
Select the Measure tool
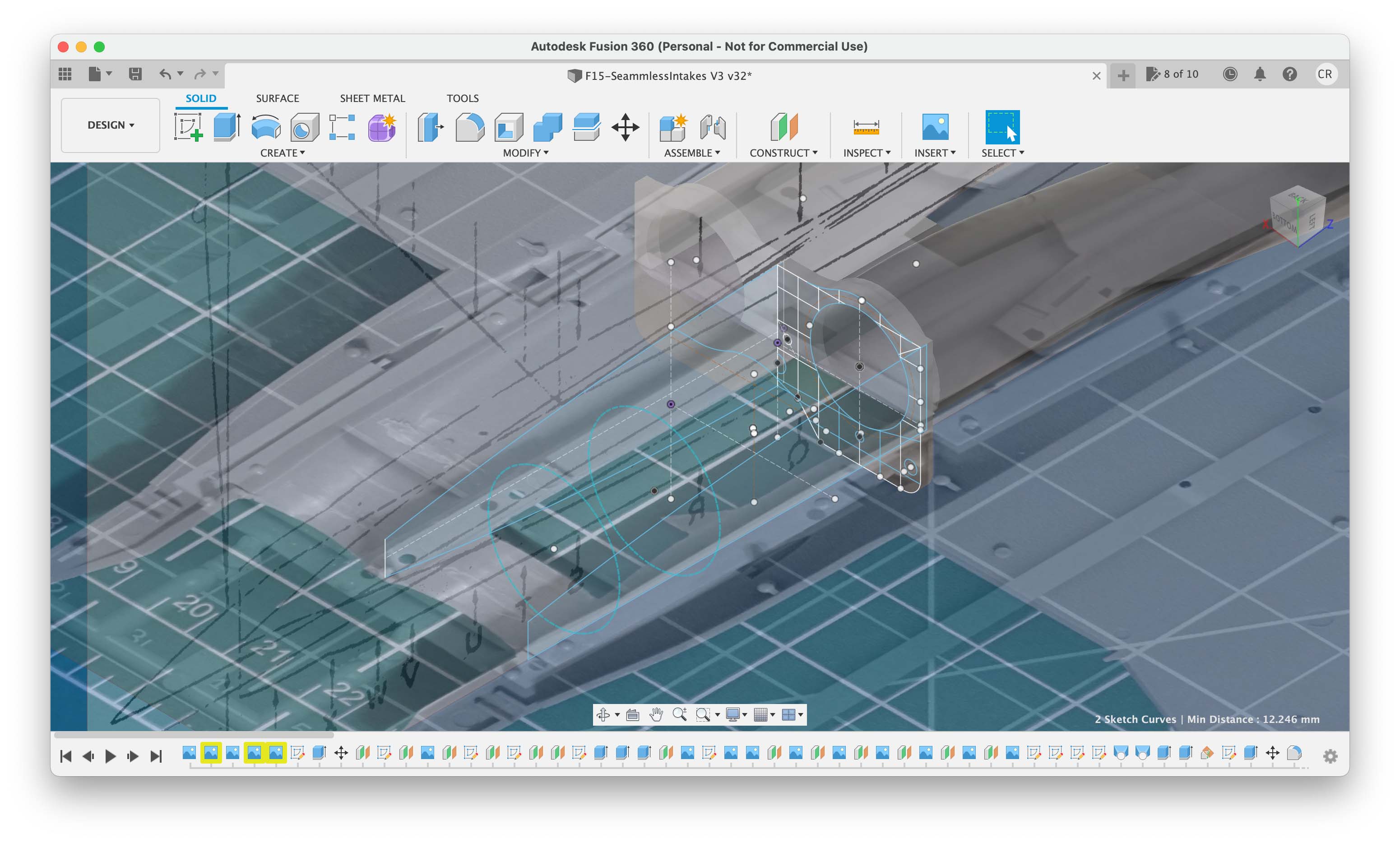click(x=866, y=127)
